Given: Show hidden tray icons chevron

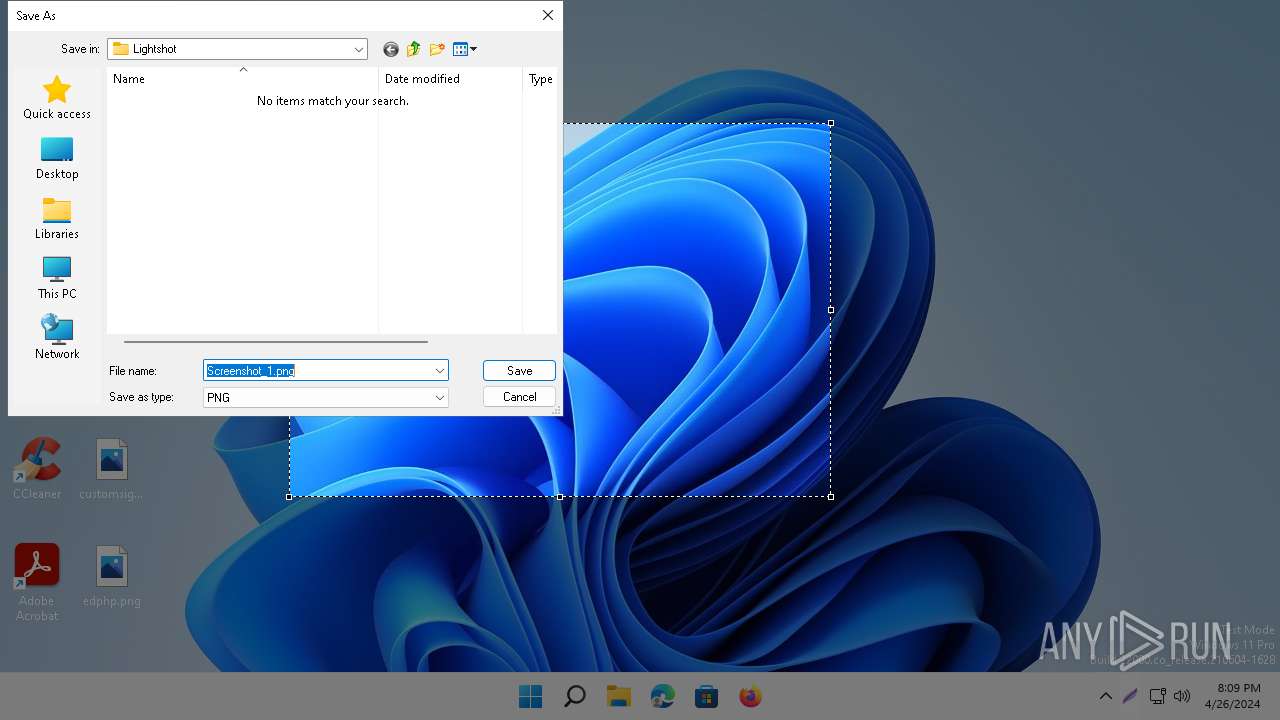Looking at the screenshot, I should point(1106,696).
